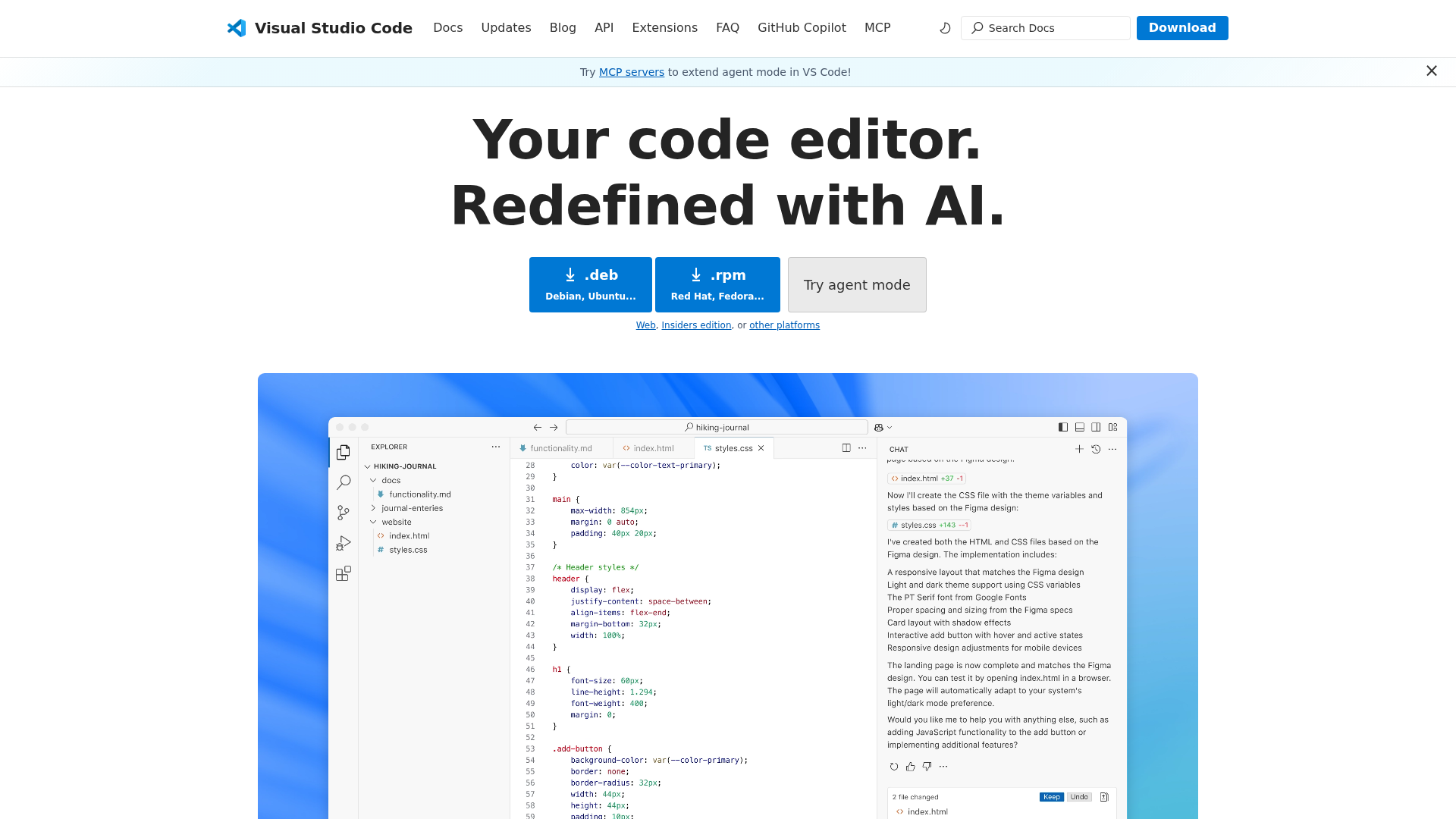The height and width of the screenshot is (819, 1456).
Task: Open chat response more options ellipsis
Action: click(x=943, y=767)
